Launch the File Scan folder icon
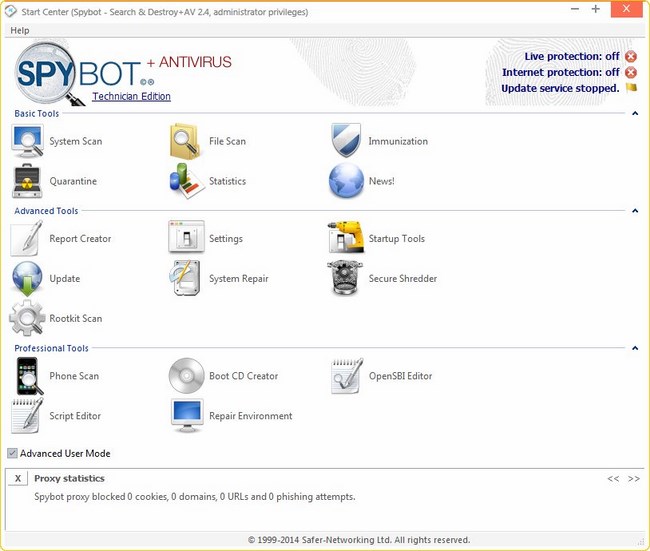This screenshot has height=551, width=650. pos(185,141)
